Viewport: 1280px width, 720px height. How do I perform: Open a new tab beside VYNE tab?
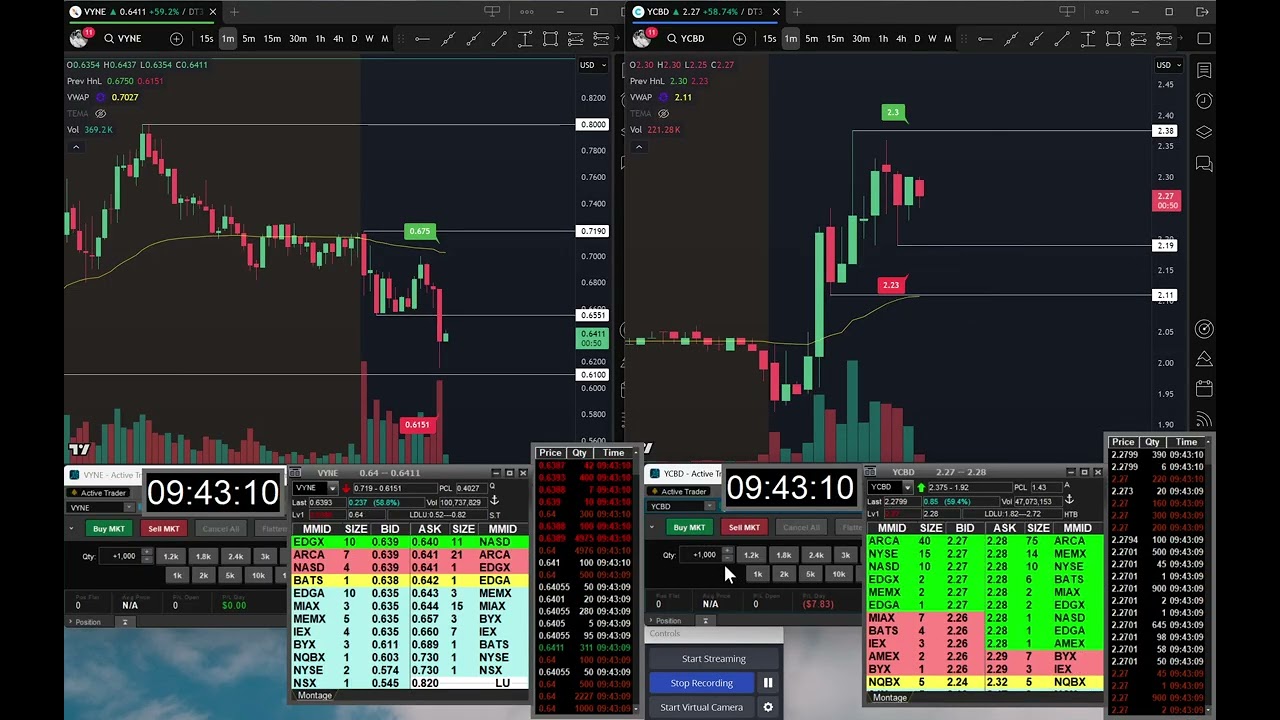pyautogui.click(x=234, y=12)
